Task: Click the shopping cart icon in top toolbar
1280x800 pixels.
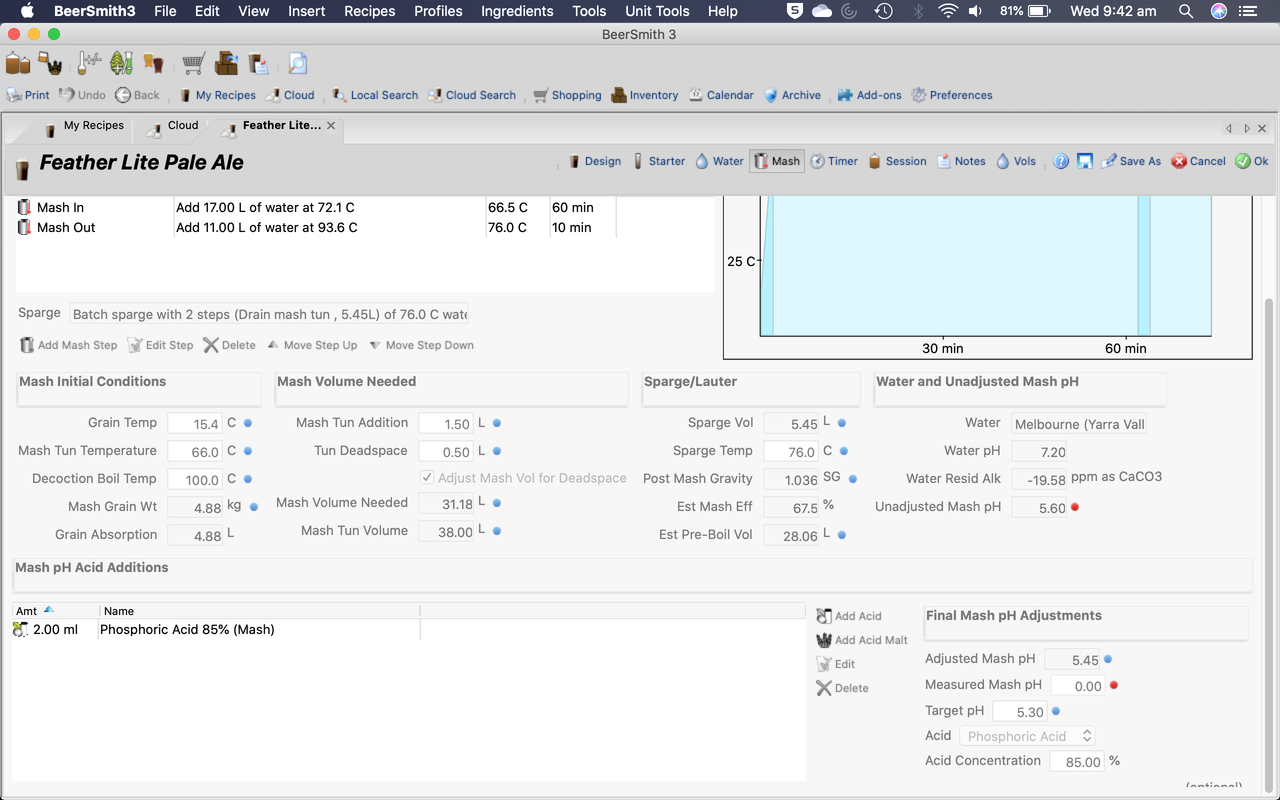Action: pyautogui.click(x=194, y=63)
